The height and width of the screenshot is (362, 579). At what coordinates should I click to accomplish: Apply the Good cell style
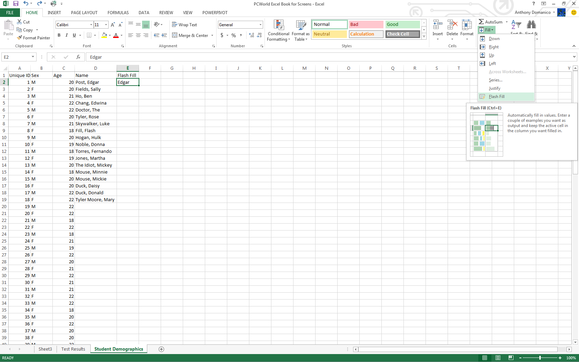point(402,24)
